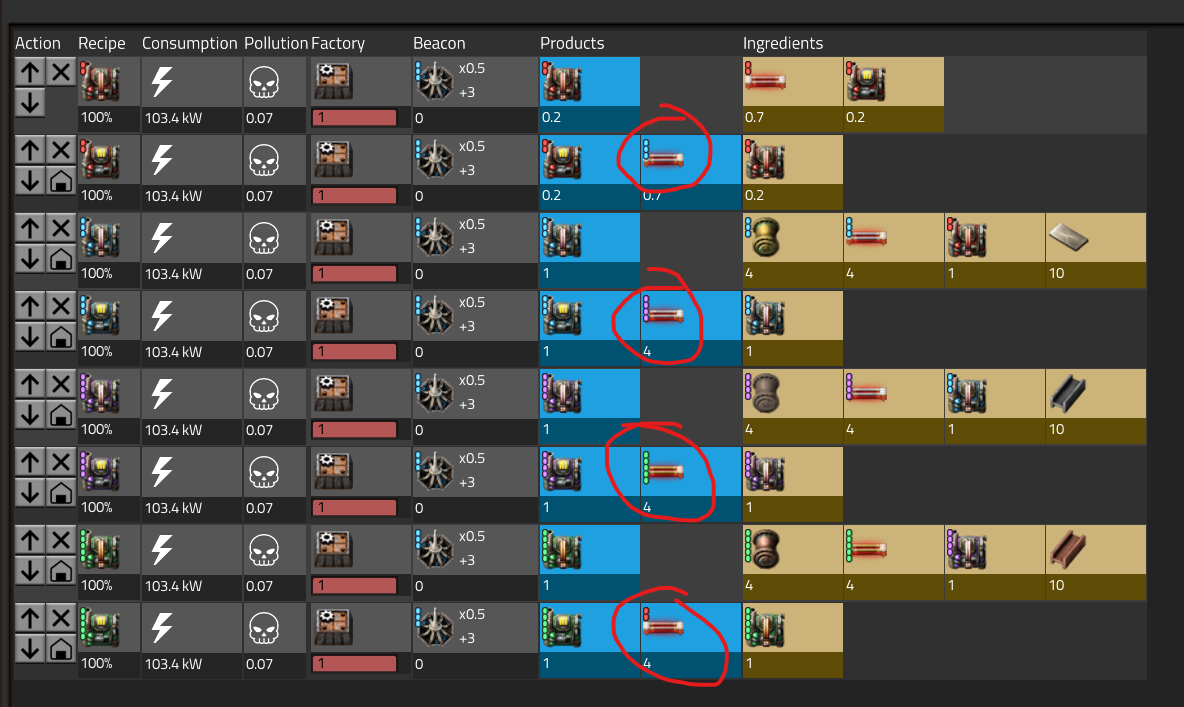Click the 100% recipe value in the first row
1184x707 pixels.
click(x=97, y=117)
